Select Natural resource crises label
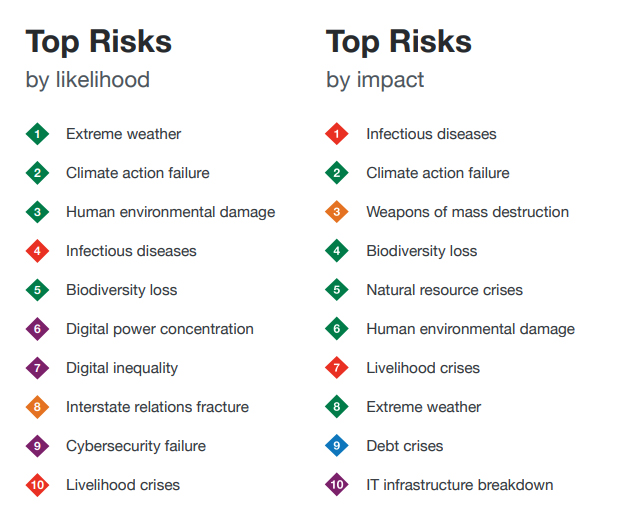 (444, 290)
